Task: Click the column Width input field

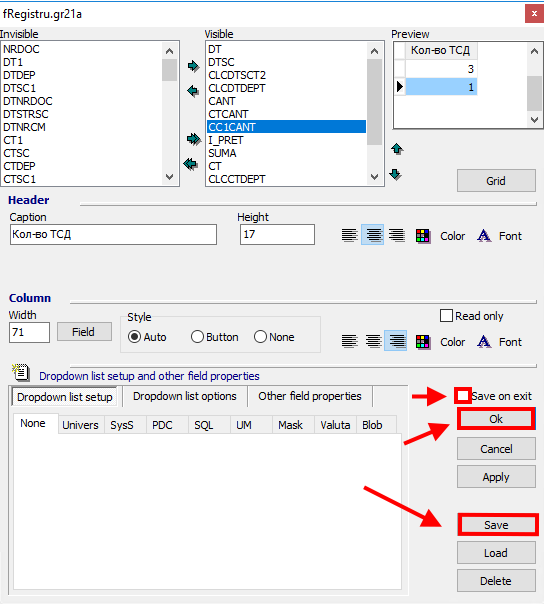Action: click(x=29, y=332)
